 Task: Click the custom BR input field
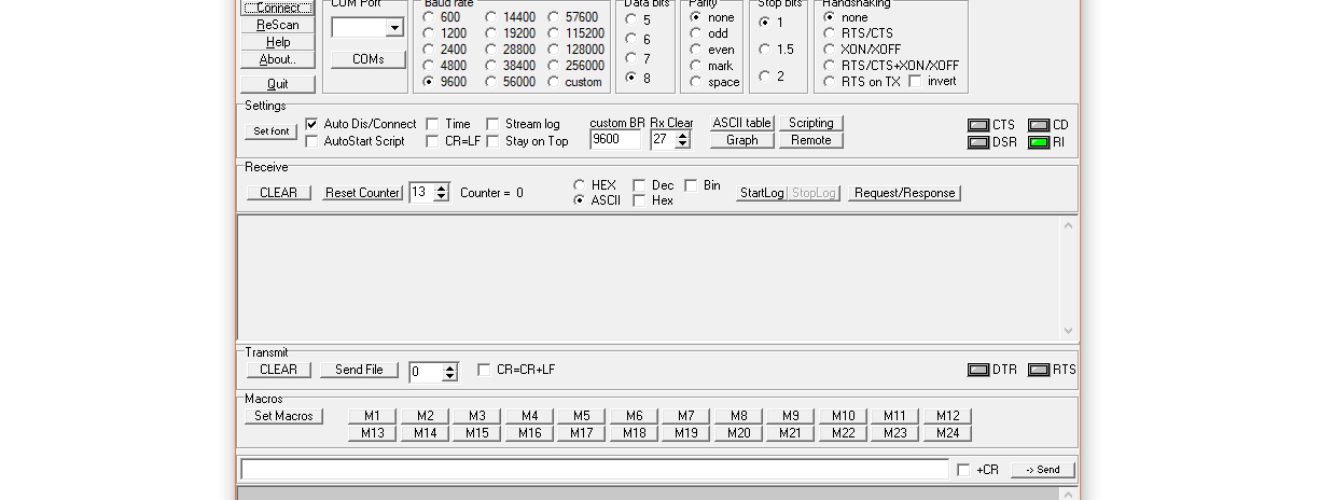tap(615, 140)
